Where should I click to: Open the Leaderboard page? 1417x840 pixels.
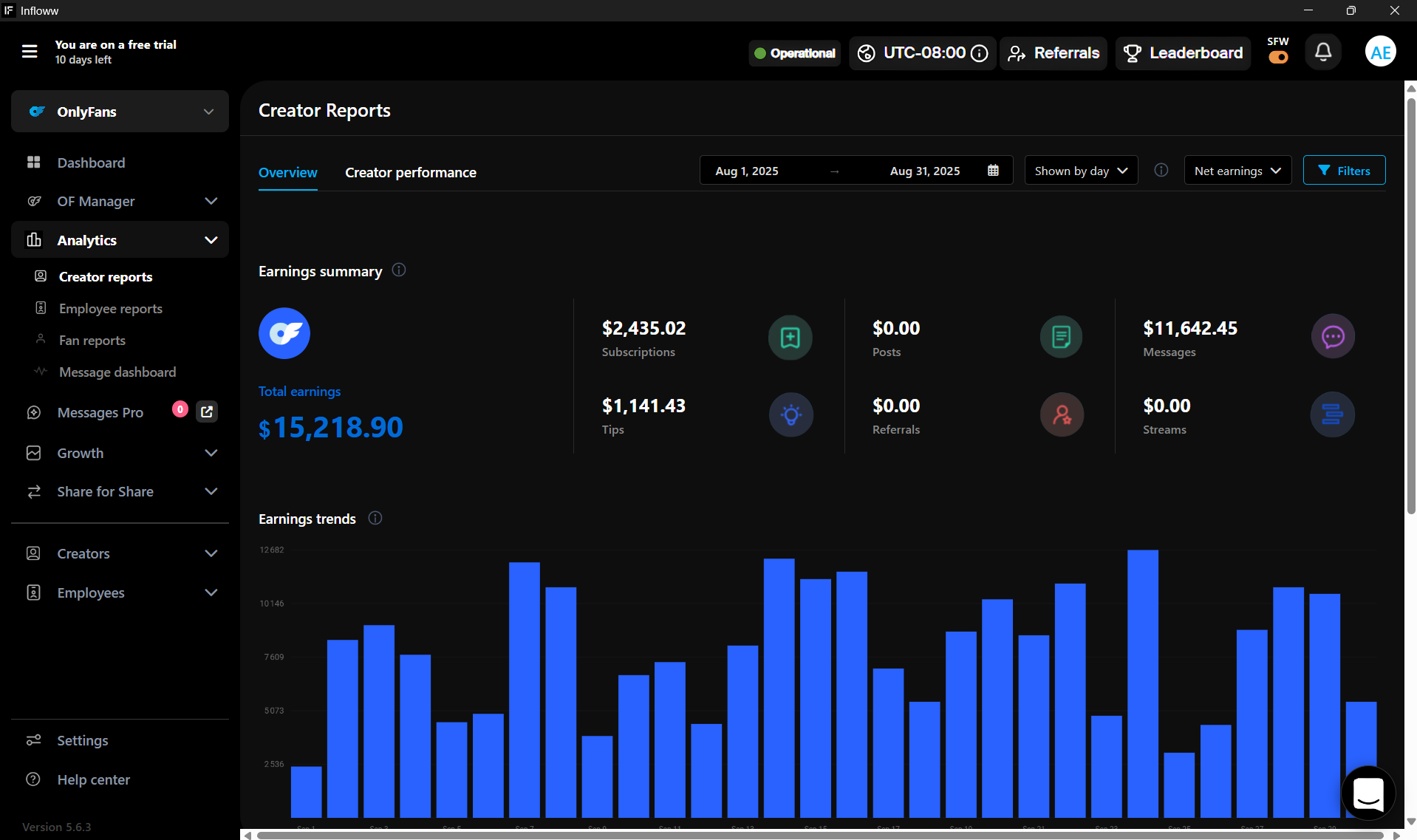coord(1182,52)
